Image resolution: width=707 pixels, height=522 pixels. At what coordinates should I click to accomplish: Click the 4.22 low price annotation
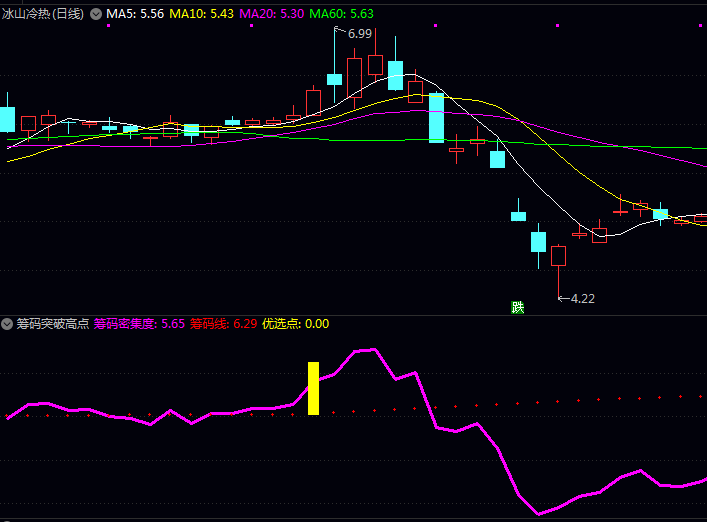583,299
